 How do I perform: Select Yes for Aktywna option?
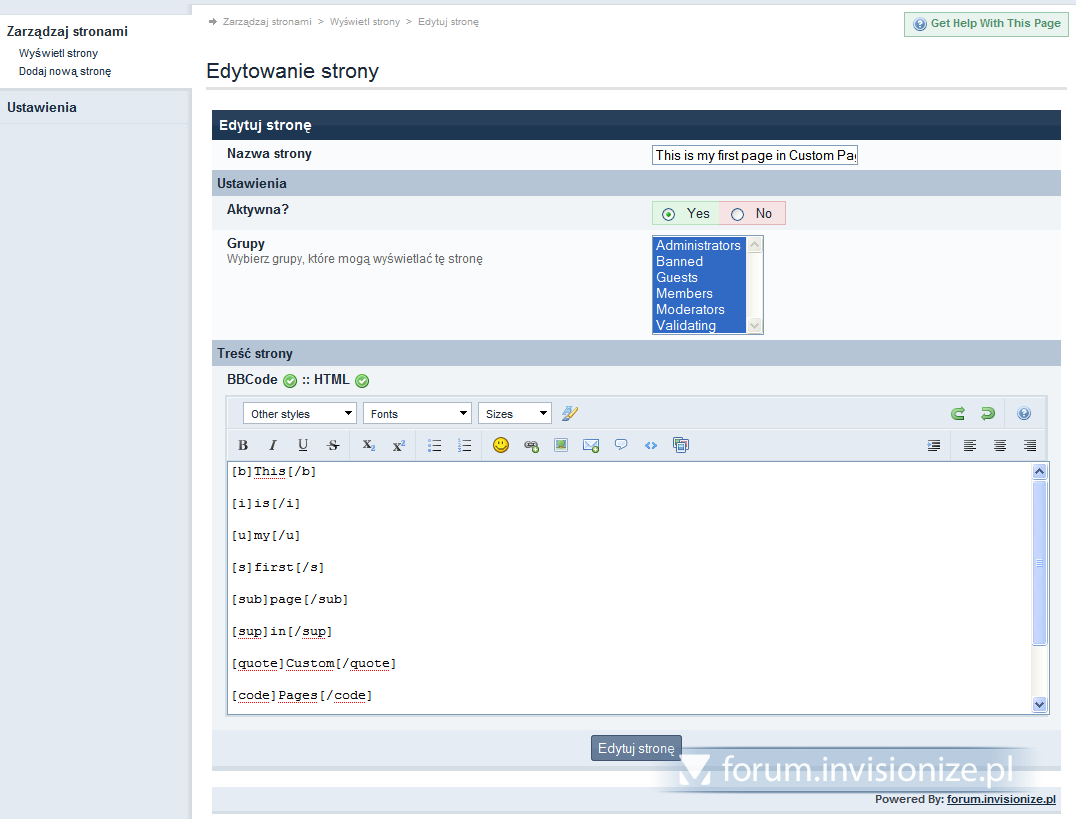[x=668, y=214]
